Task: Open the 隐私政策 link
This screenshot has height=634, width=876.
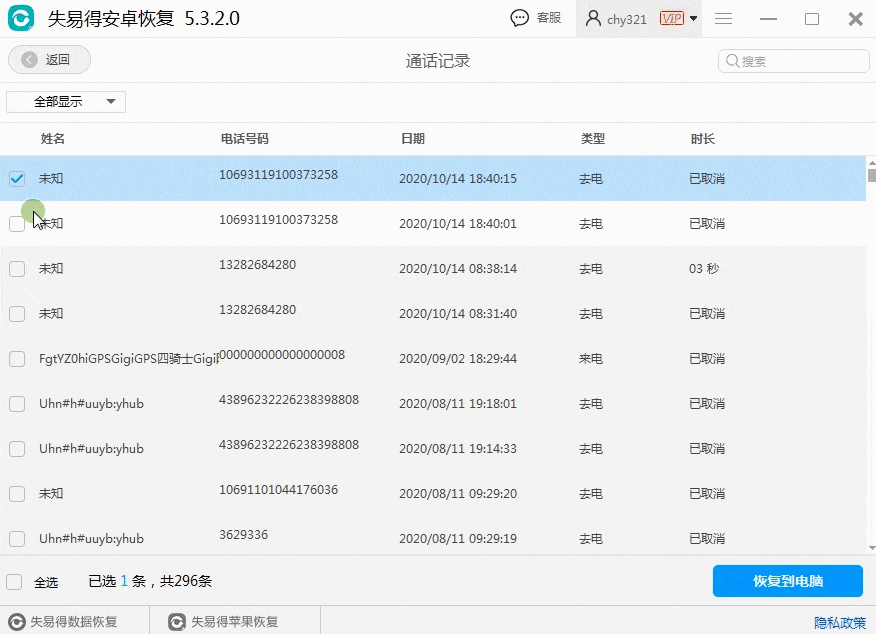Action: [x=840, y=622]
